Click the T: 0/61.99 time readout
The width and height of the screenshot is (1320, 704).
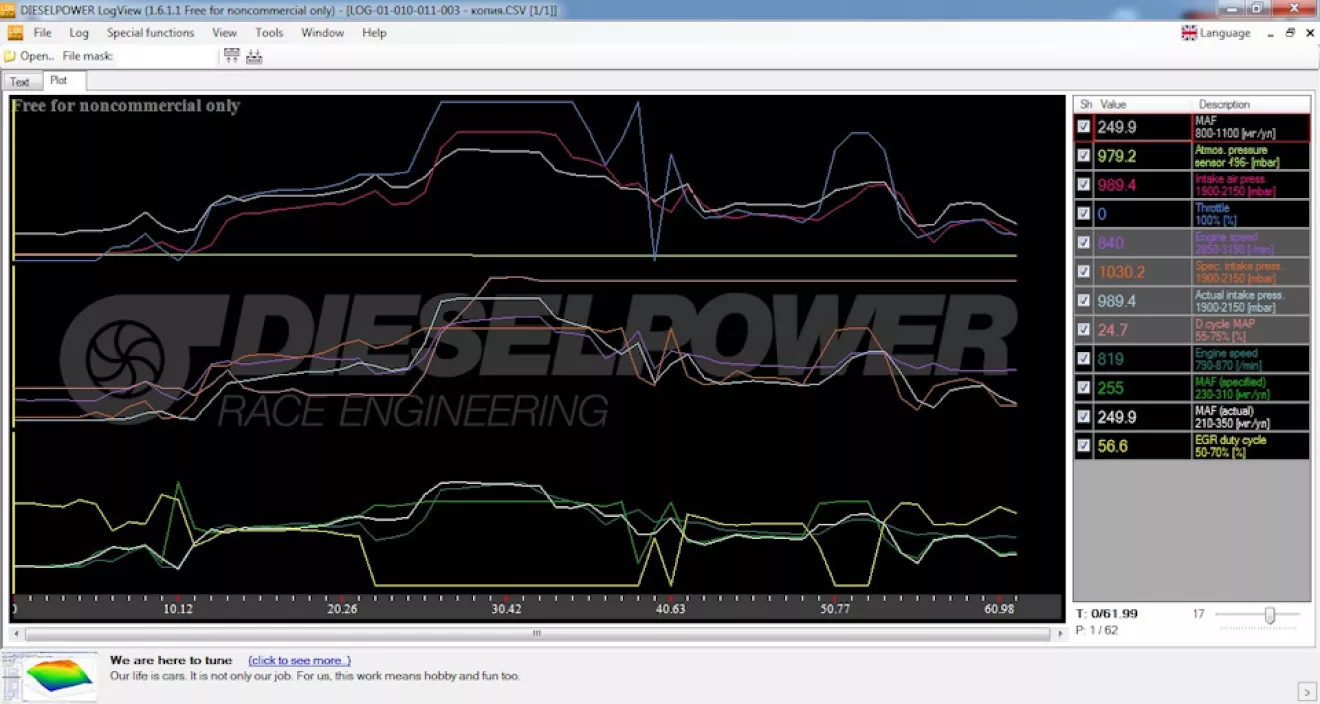(1107, 613)
